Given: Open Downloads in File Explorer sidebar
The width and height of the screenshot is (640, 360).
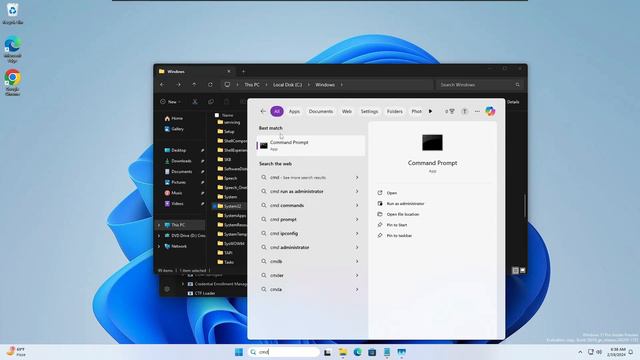Looking at the screenshot, I should (x=178, y=161).
